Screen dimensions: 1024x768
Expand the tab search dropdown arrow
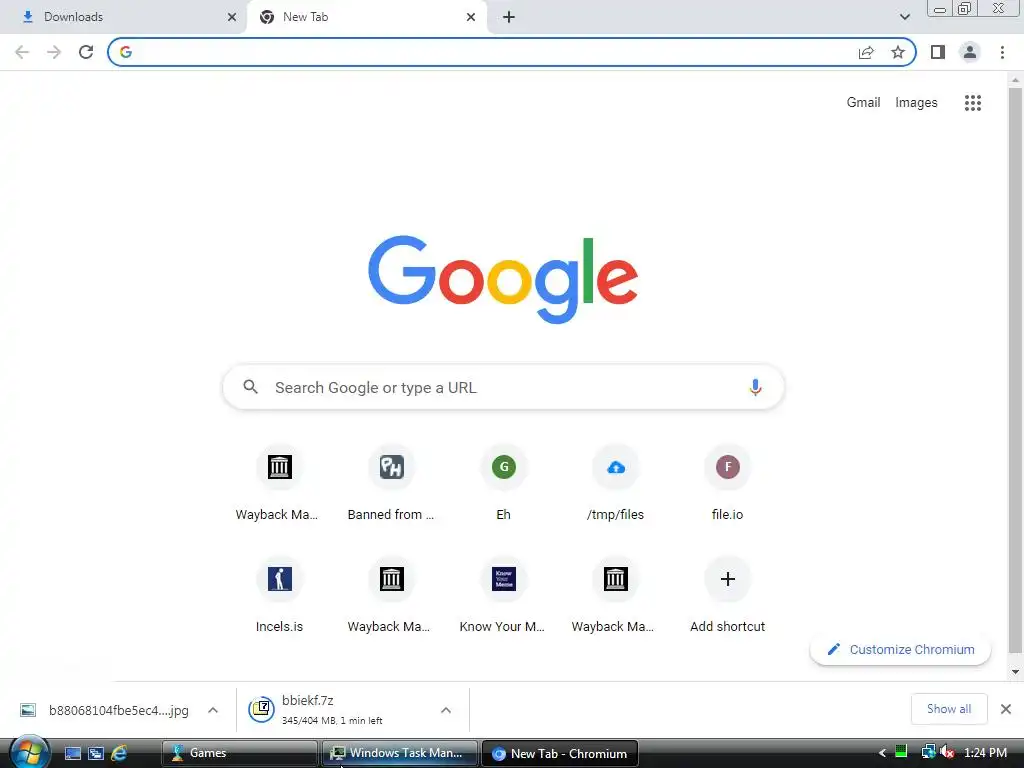pyautogui.click(x=904, y=17)
